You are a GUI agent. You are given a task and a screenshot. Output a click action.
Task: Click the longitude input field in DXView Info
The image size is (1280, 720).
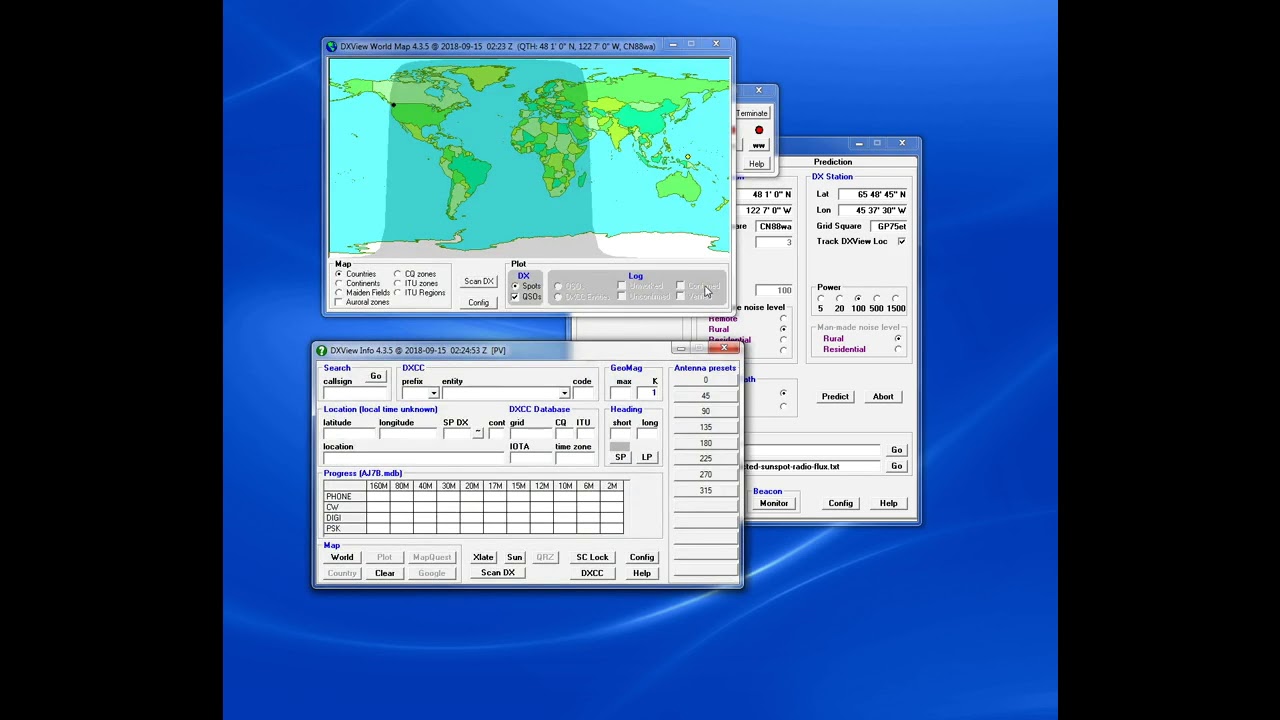[407, 434]
